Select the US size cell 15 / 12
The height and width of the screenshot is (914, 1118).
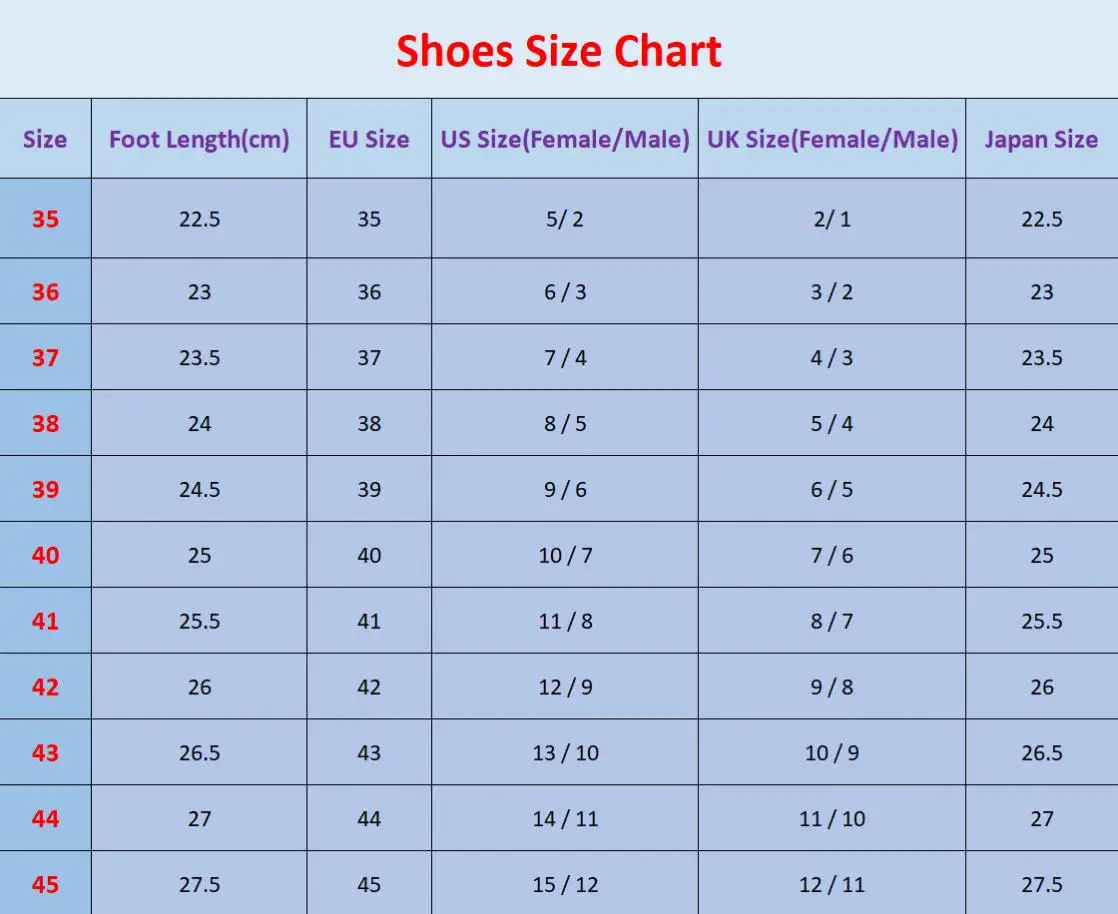(x=565, y=885)
